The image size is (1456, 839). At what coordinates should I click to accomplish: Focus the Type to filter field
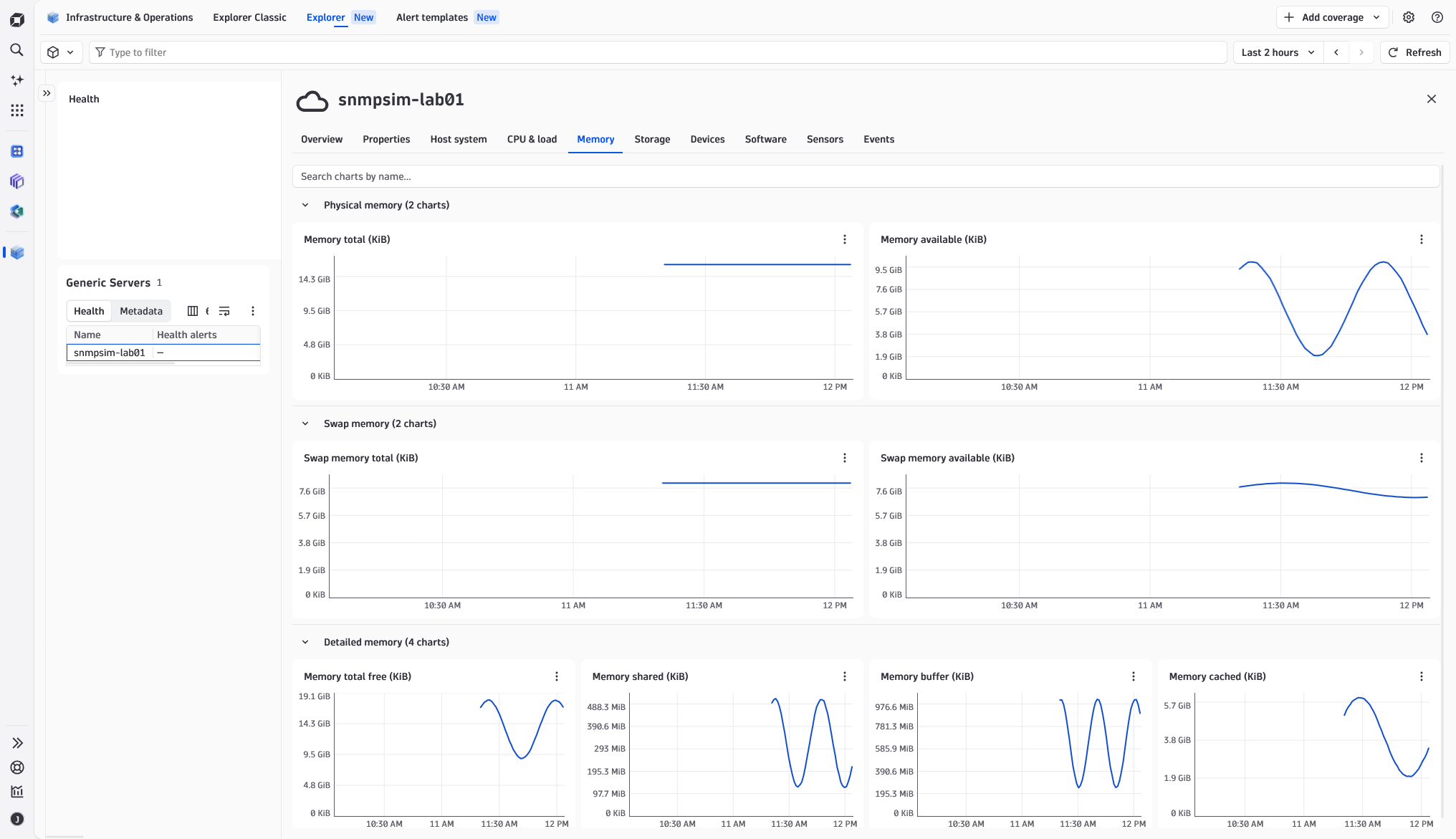point(658,52)
